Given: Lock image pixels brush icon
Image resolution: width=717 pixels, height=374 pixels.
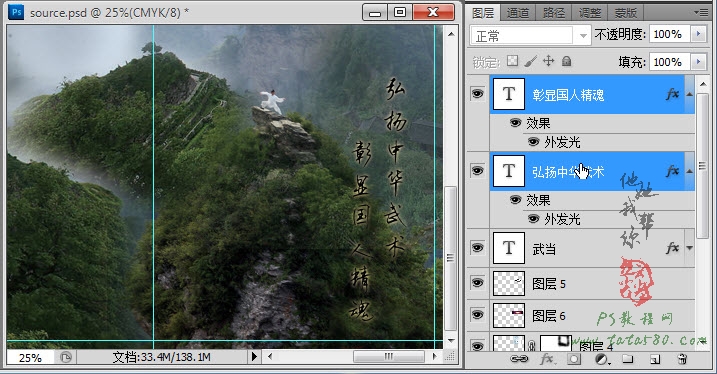Looking at the screenshot, I should 530,61.
